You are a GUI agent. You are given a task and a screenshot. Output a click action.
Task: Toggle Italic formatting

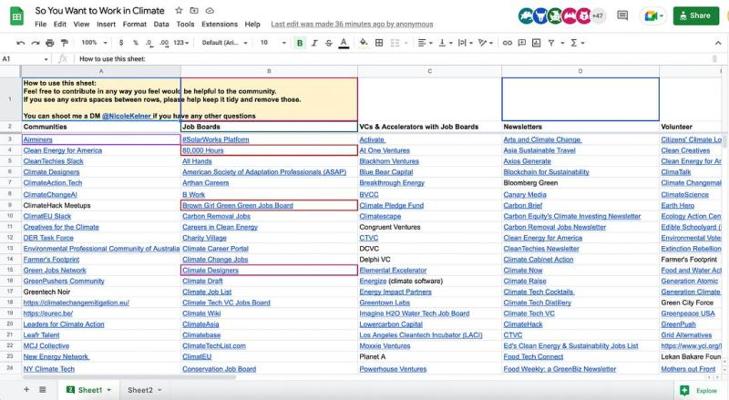tap(314, 43)
